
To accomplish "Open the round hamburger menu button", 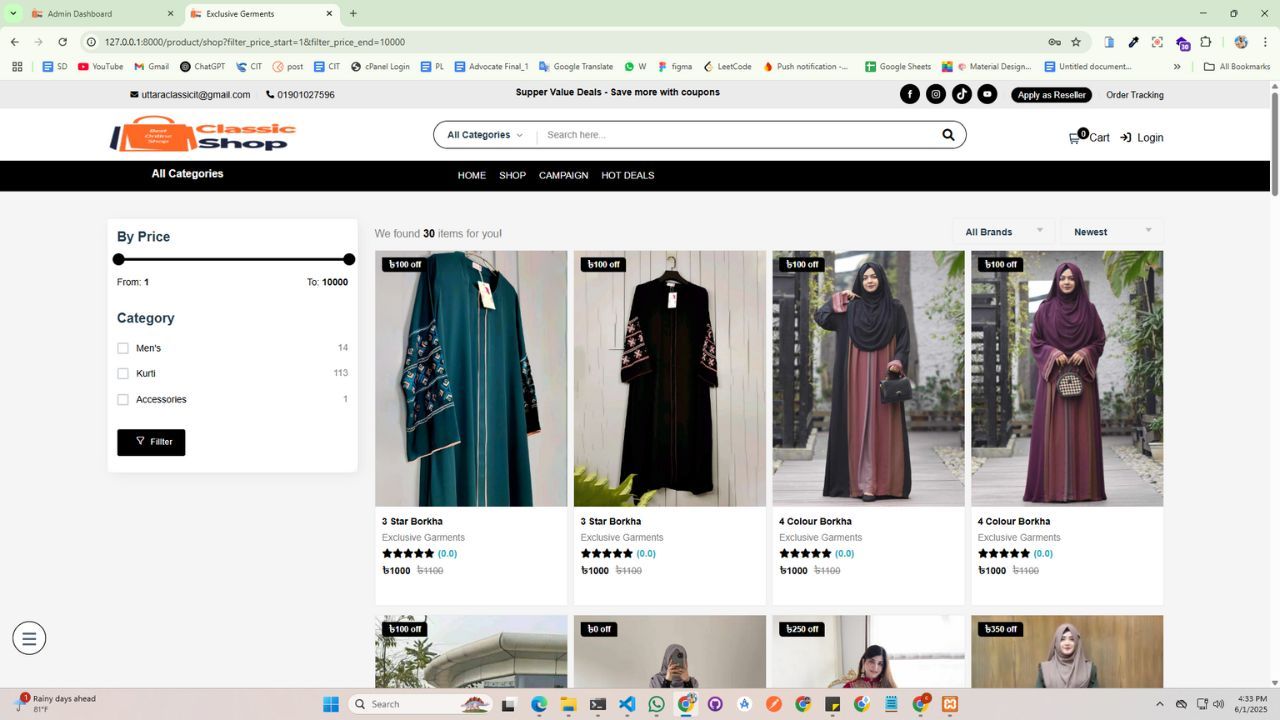I will [29, 638].
